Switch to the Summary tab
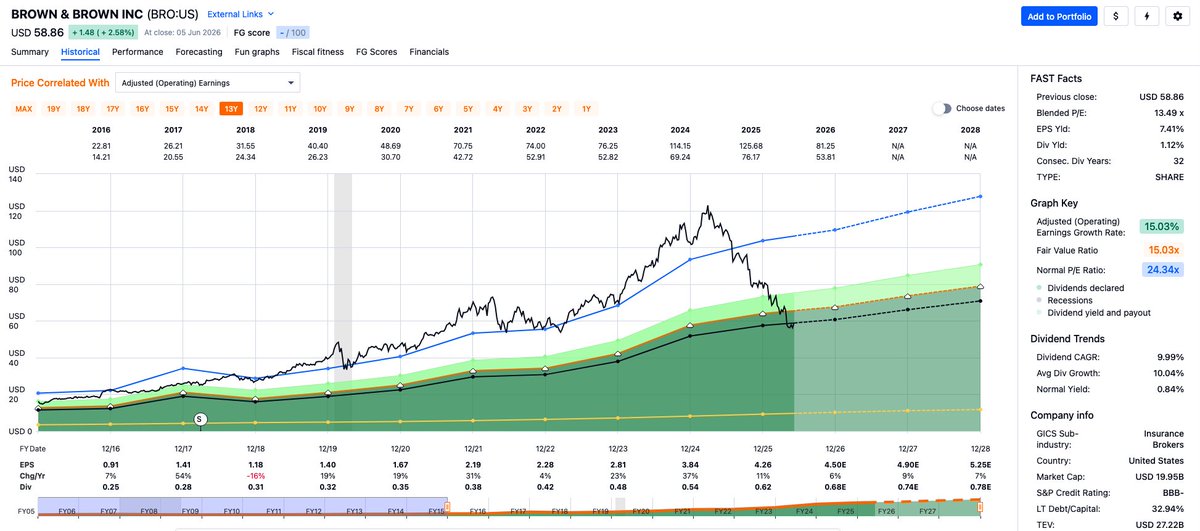The image size is (1200, 531). pos(30,51)
